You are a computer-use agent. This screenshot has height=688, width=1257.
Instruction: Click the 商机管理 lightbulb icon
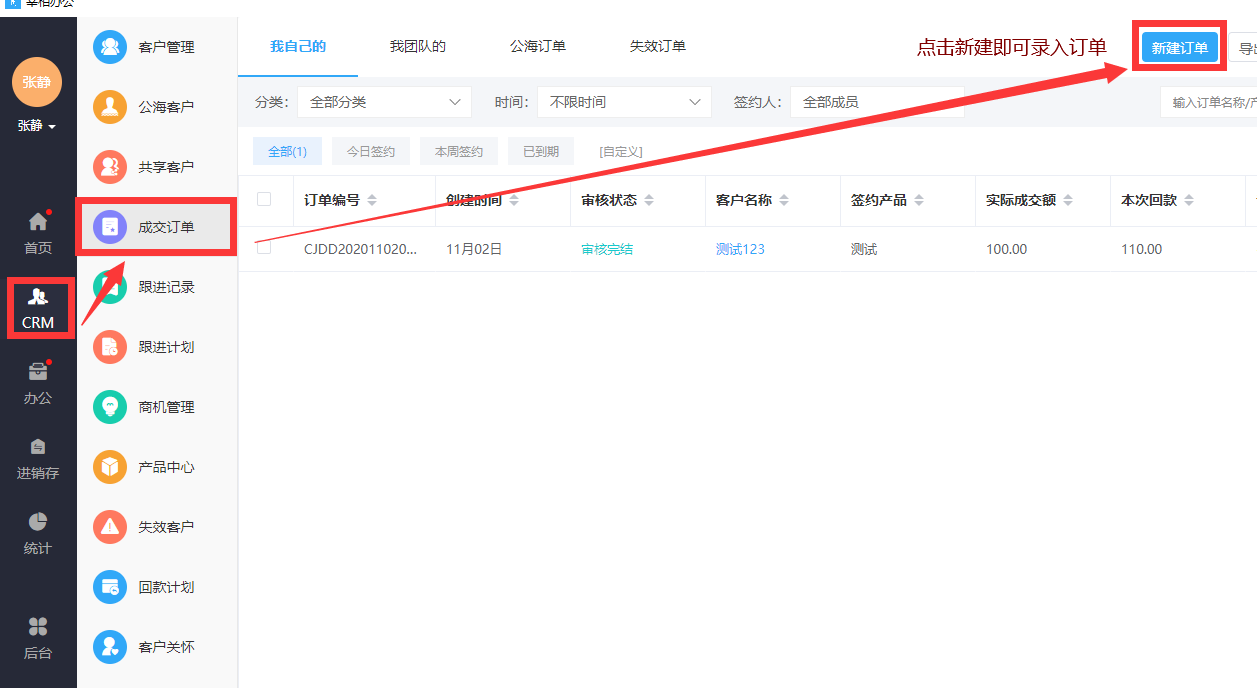(110, 407)
